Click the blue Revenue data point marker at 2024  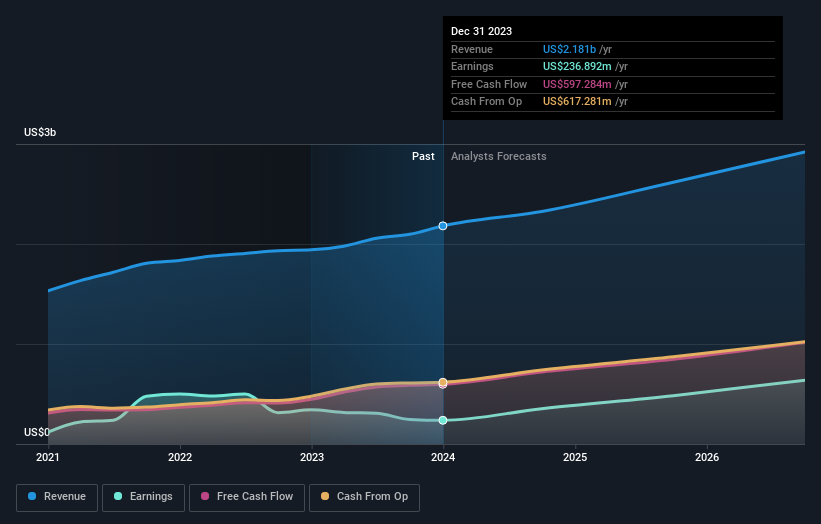point(443,226)
